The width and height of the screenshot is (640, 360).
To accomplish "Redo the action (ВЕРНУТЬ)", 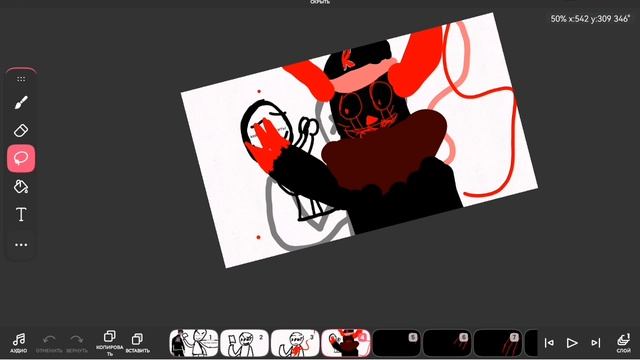I will coord(77,344).
